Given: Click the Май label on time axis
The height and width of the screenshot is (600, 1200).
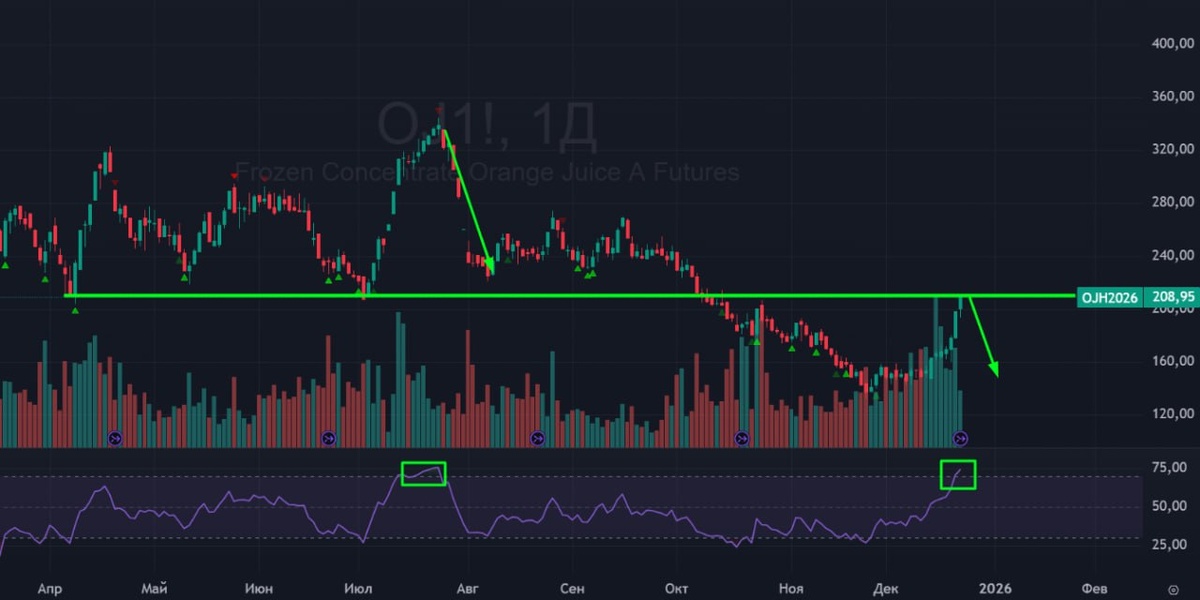Looking at the screenshot, I should tap(153, 589).
